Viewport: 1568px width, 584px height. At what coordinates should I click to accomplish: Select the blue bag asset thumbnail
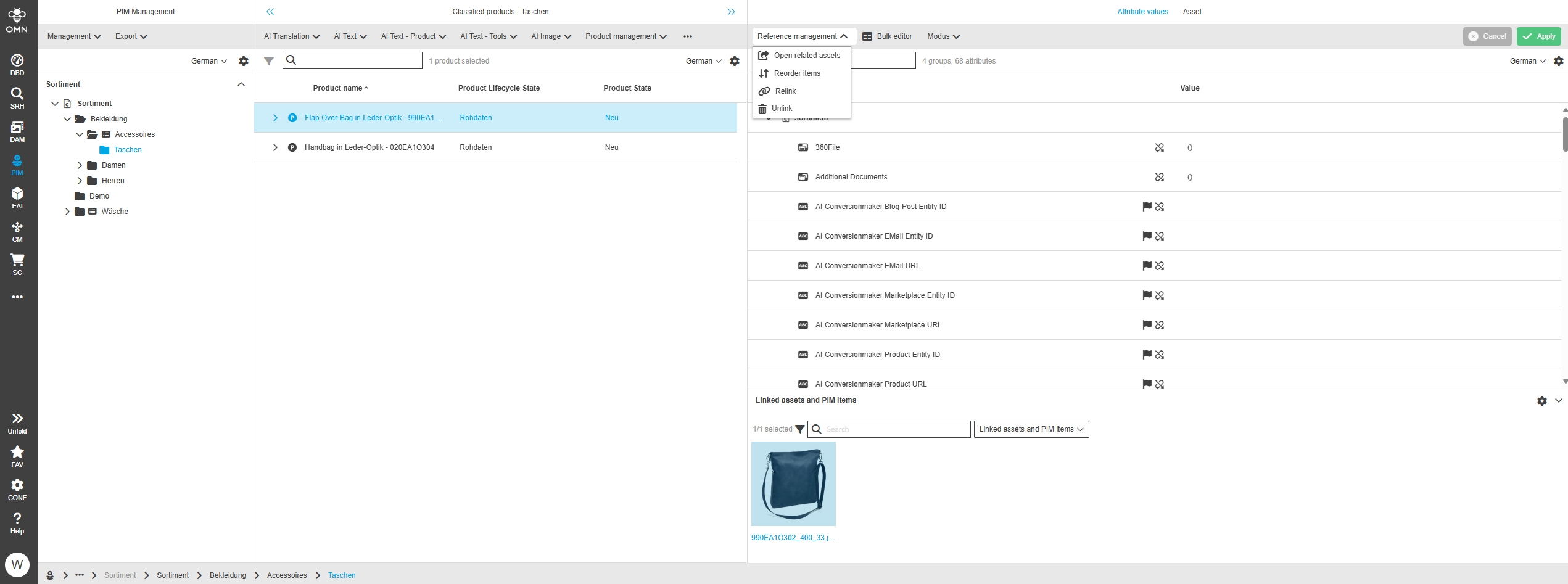pos(793,484)
